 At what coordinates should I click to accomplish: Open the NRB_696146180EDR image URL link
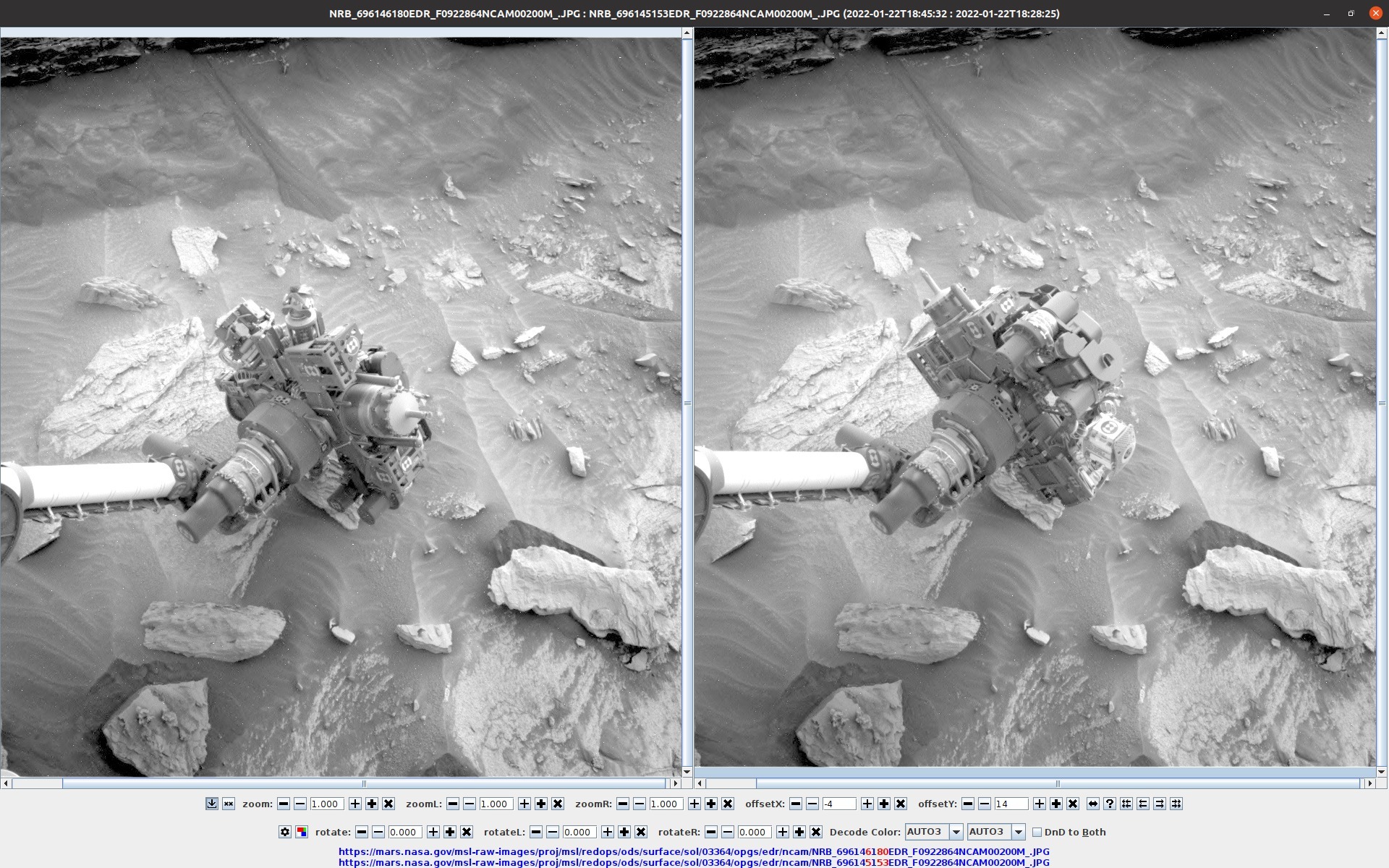point(694,851)
